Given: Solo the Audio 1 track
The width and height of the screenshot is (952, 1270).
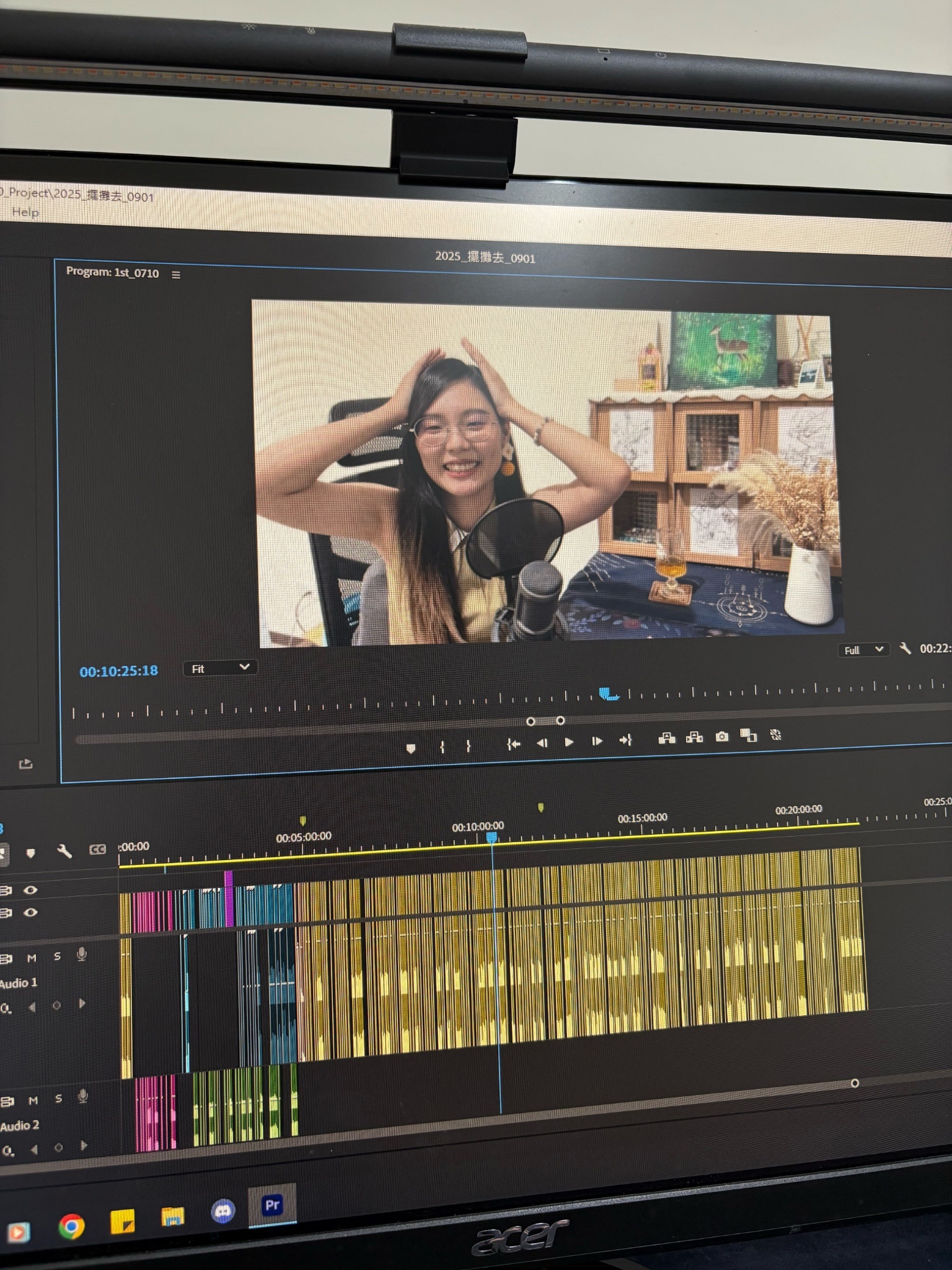Looking at the screenshot, I should pos(57,956).
